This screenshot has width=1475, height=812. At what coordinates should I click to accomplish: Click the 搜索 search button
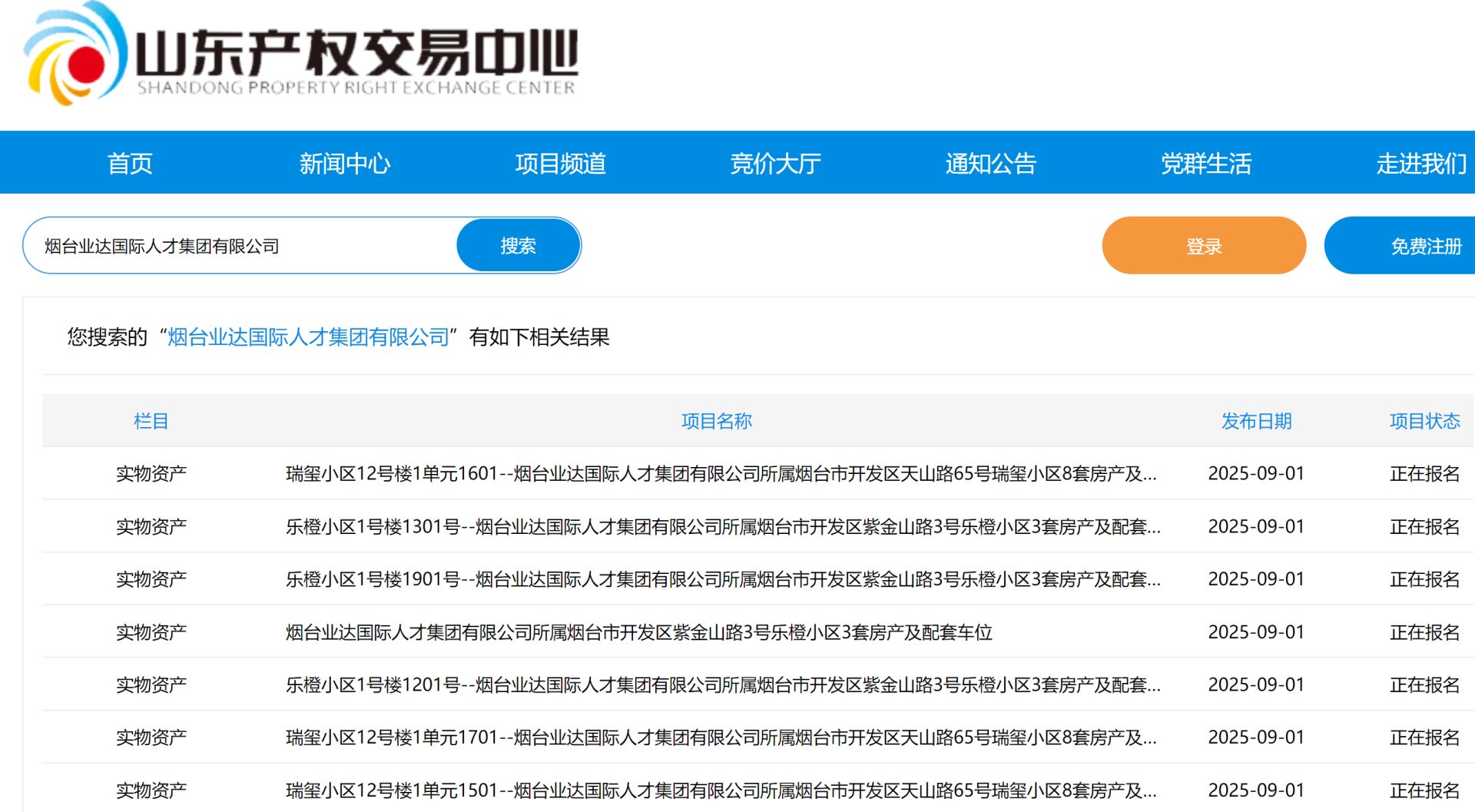(519, 245)
